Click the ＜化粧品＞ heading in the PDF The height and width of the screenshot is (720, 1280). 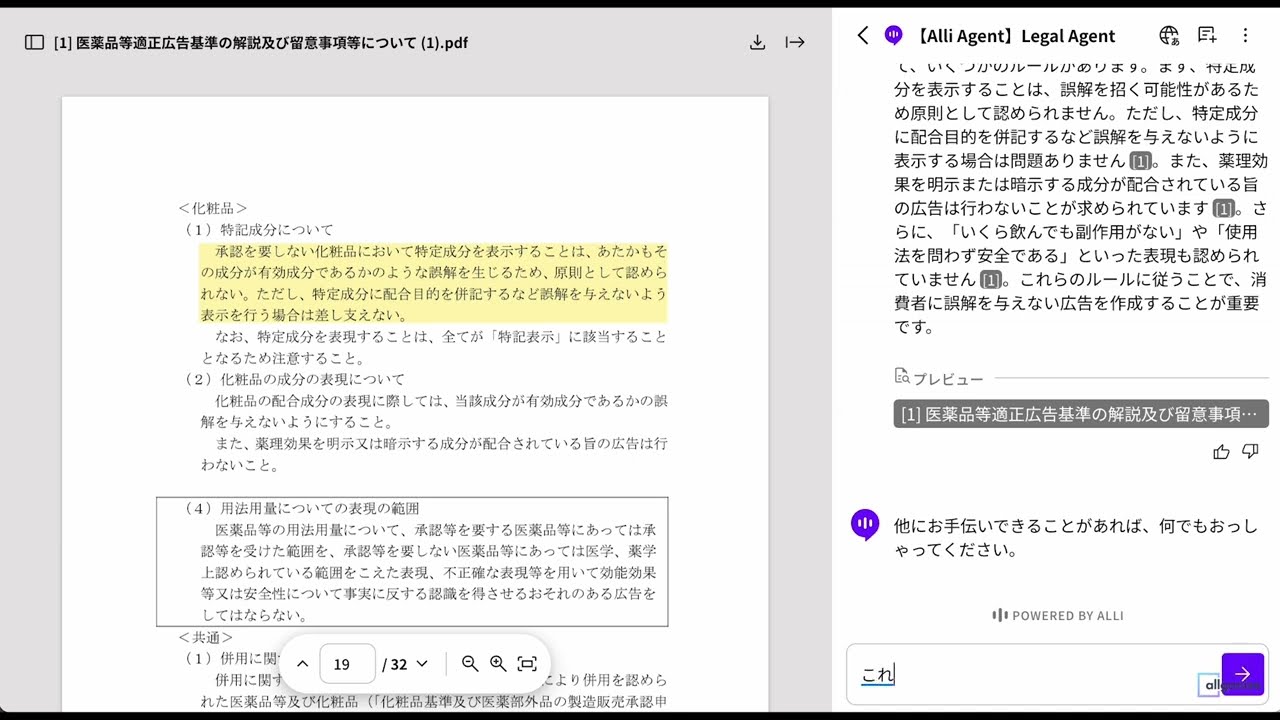pyautogui.click(x=212, y=208)
